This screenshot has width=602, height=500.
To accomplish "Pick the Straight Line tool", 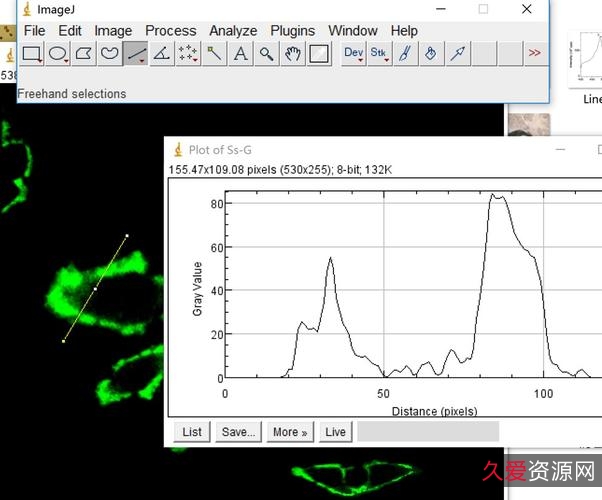I will [136, 54].
